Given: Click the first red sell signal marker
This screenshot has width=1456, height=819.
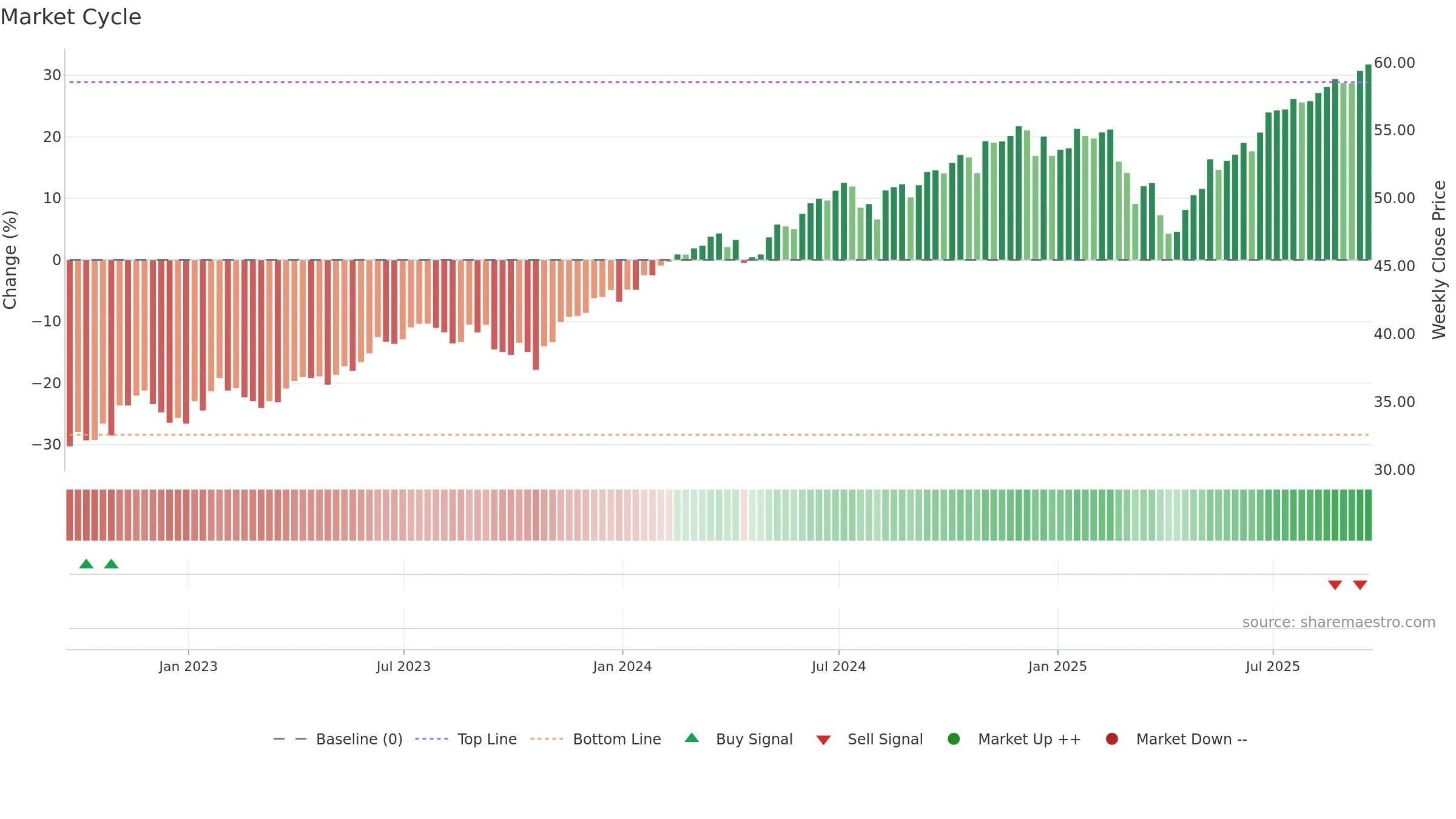Looking at the screenshot, I should pos(1335,585).
